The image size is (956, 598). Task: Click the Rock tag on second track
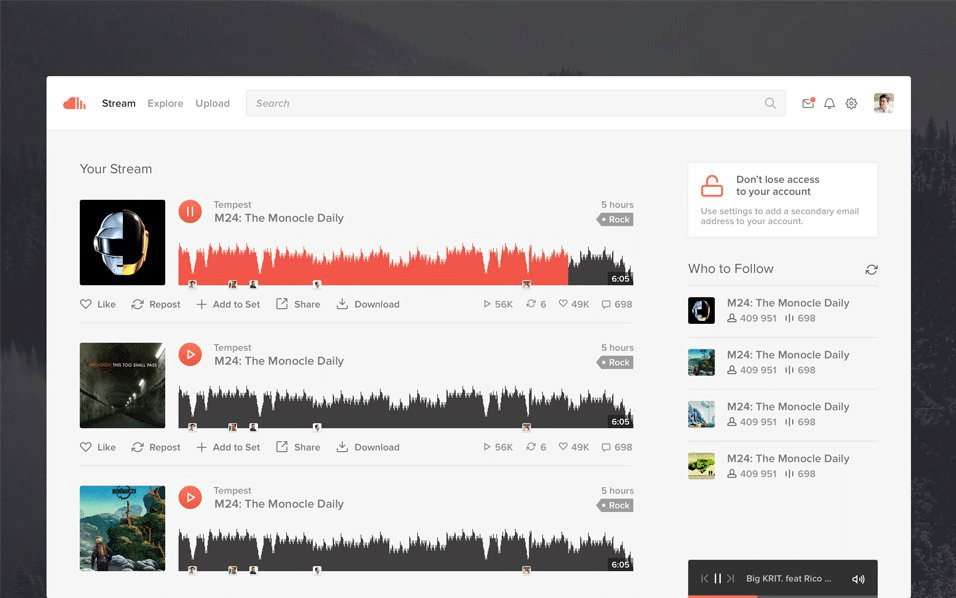point(615,362)
